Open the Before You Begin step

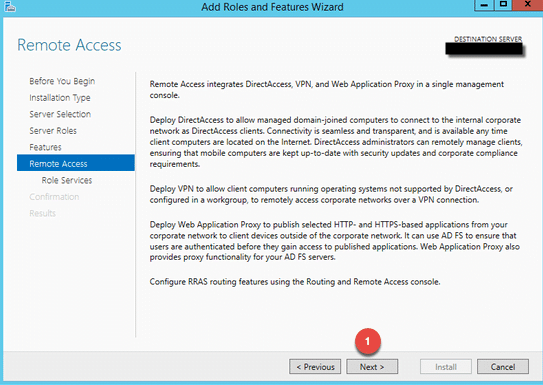click(x=62, y=81)
